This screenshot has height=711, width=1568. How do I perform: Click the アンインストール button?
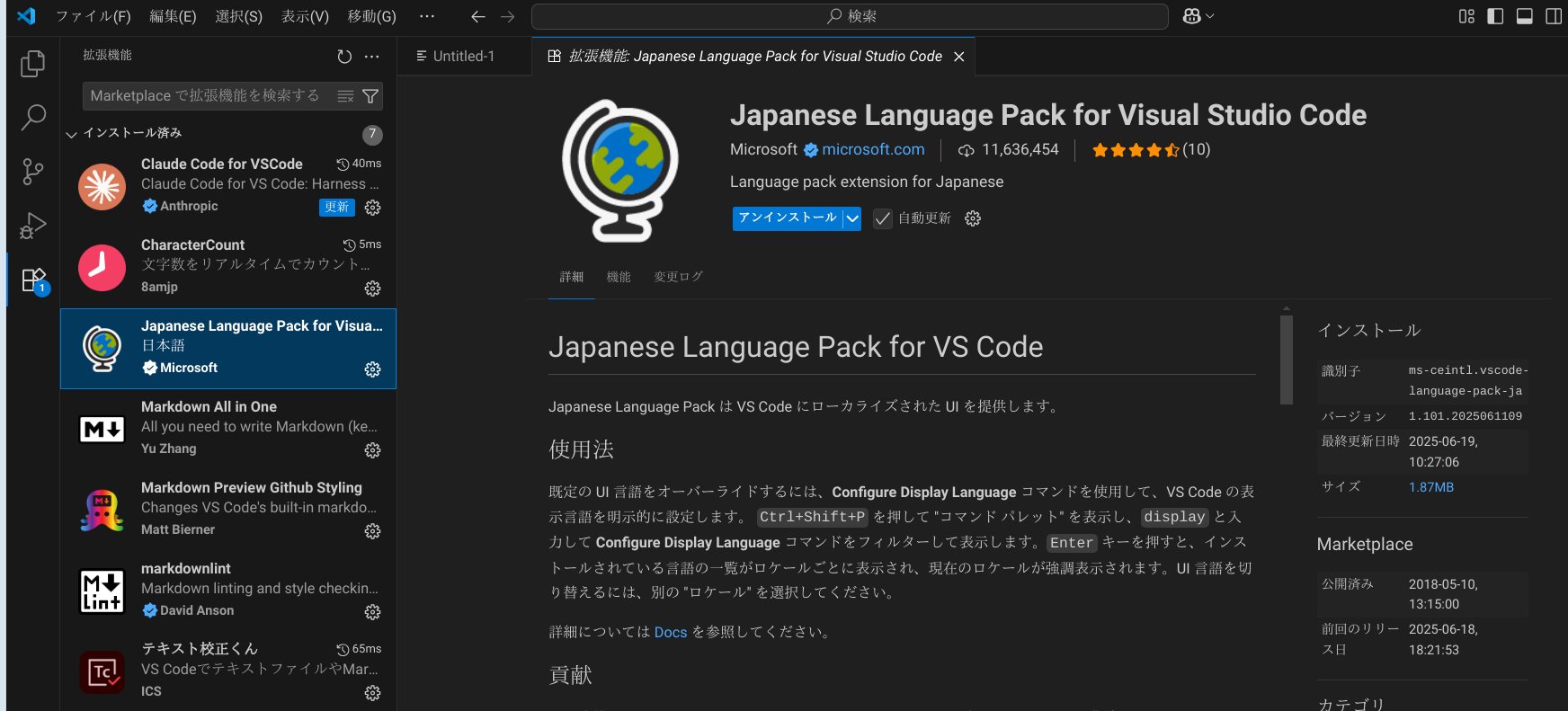click(787, 218)
